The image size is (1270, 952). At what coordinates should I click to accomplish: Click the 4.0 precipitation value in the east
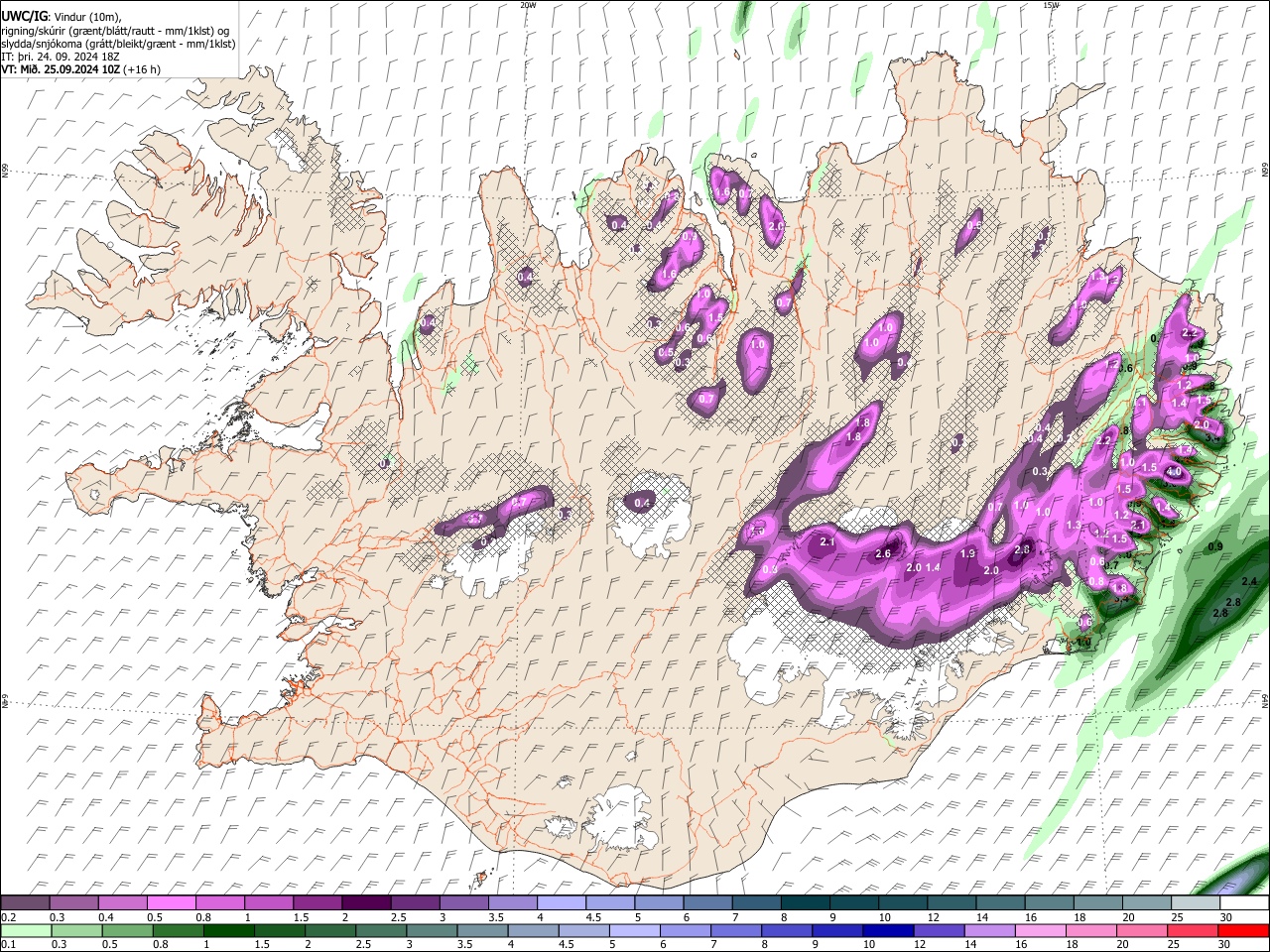click(x=1174, y=473)
